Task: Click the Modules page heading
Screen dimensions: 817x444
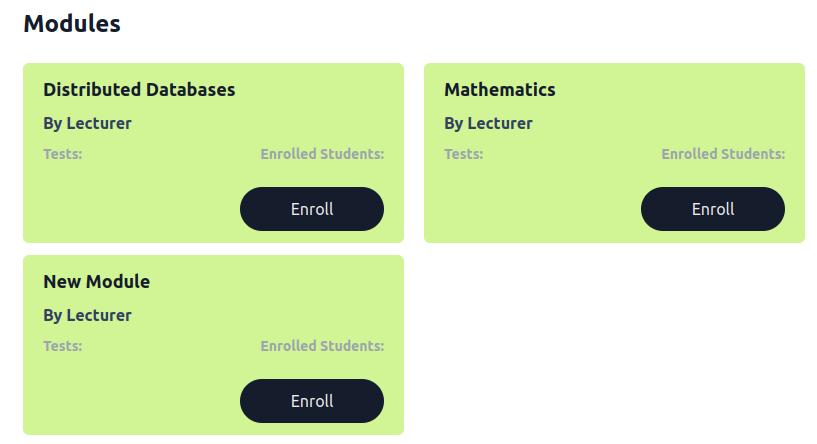Action: (72, 24)
